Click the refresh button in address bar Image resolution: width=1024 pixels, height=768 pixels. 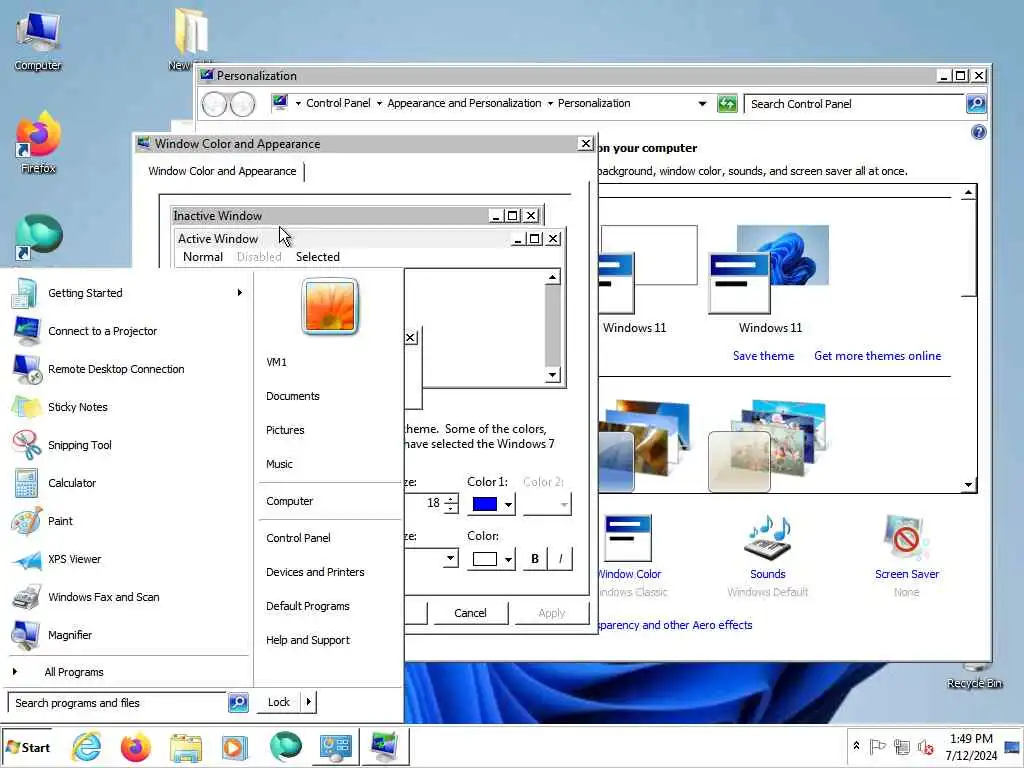[x=727, y=104]
